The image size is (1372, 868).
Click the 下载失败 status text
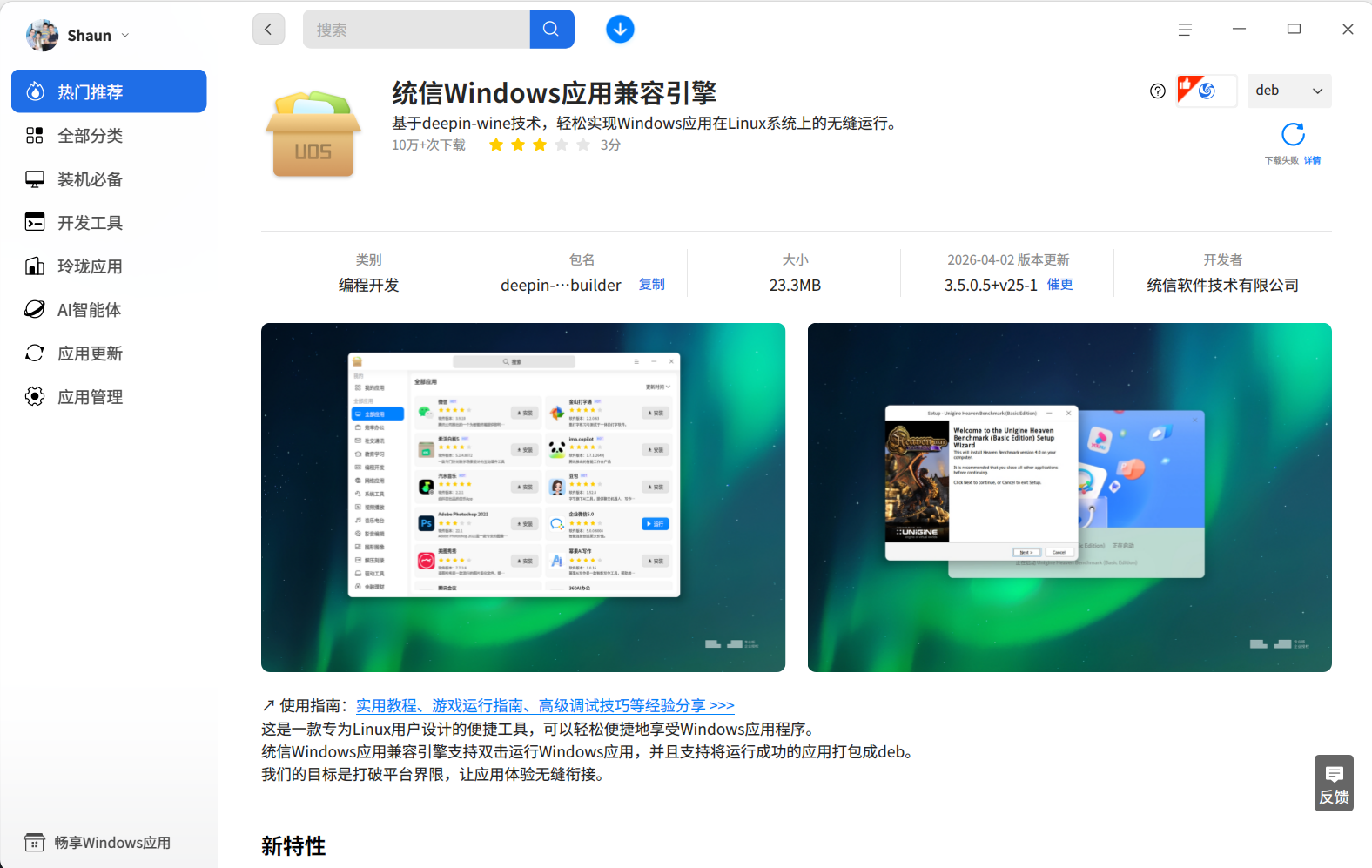[x=1281, y=160]
